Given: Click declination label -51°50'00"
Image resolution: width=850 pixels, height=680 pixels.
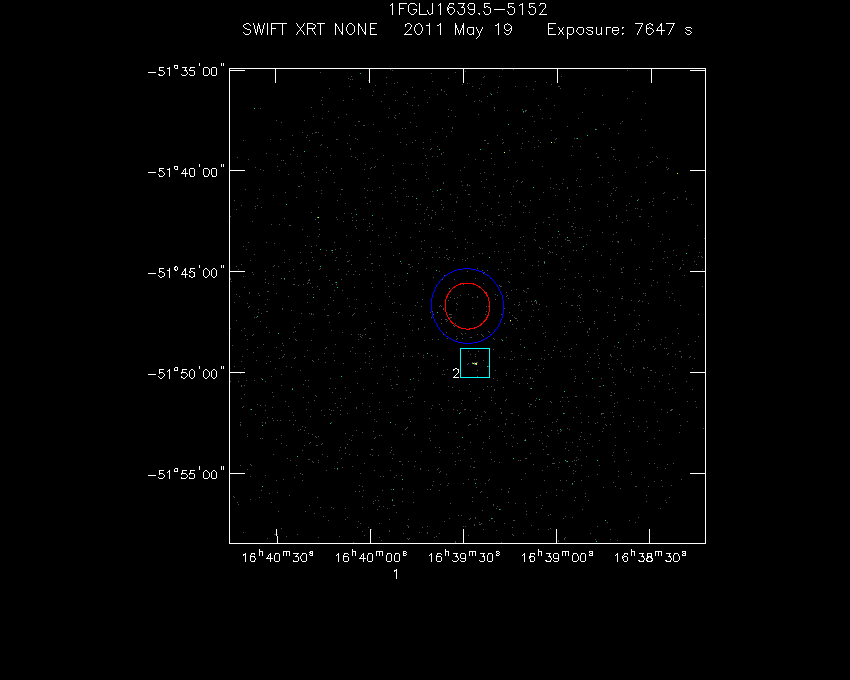Looking at the screenshot, I should 186,374.
